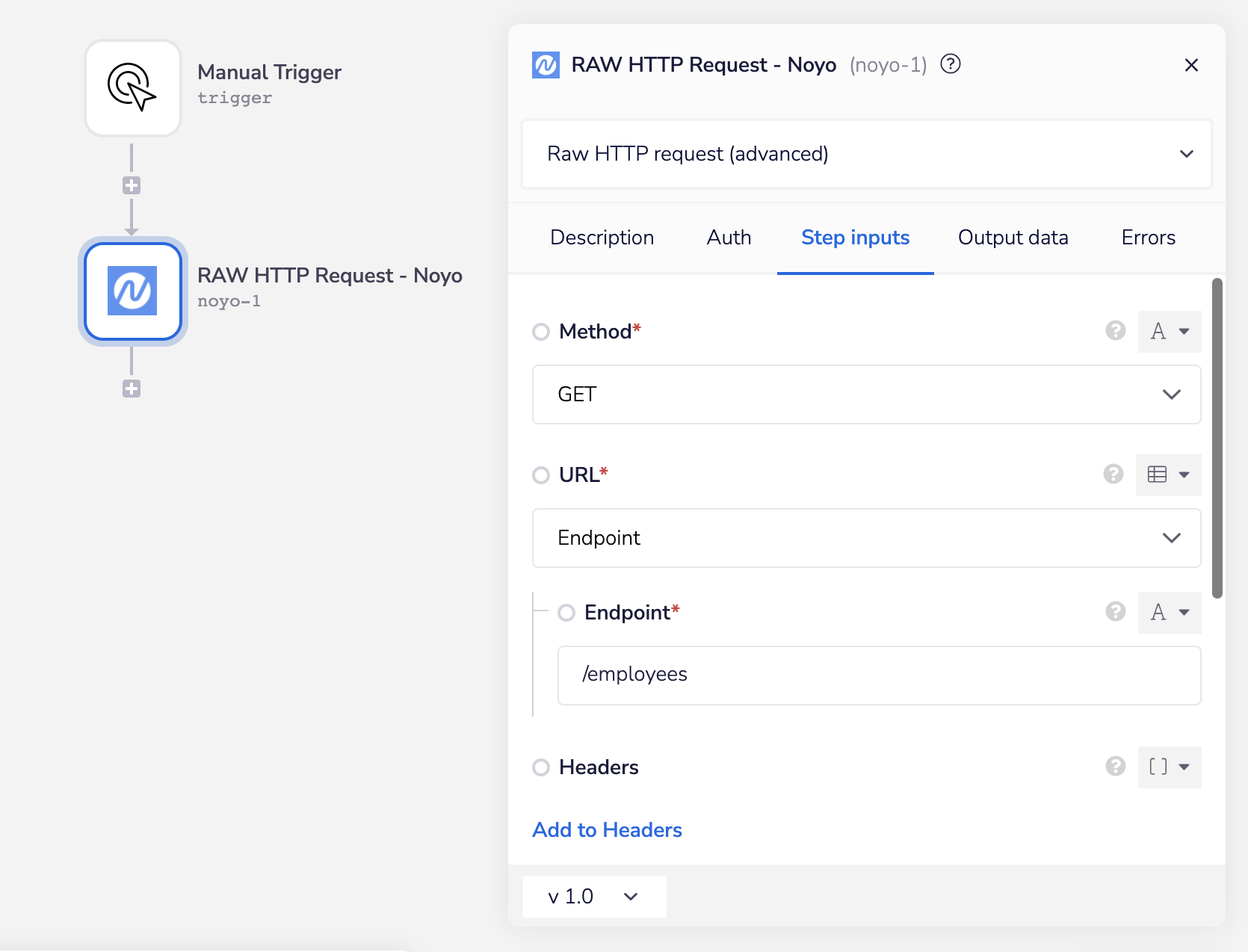Select the Noyo node in the workflow canvas
The height and width of the screenshot is (952, 1248).
click(x=132, y=291)
